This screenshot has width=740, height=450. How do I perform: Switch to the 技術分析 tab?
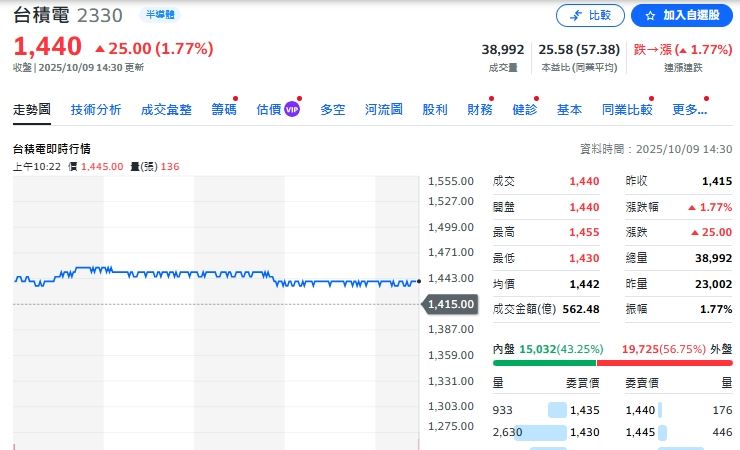coord(96,110)
